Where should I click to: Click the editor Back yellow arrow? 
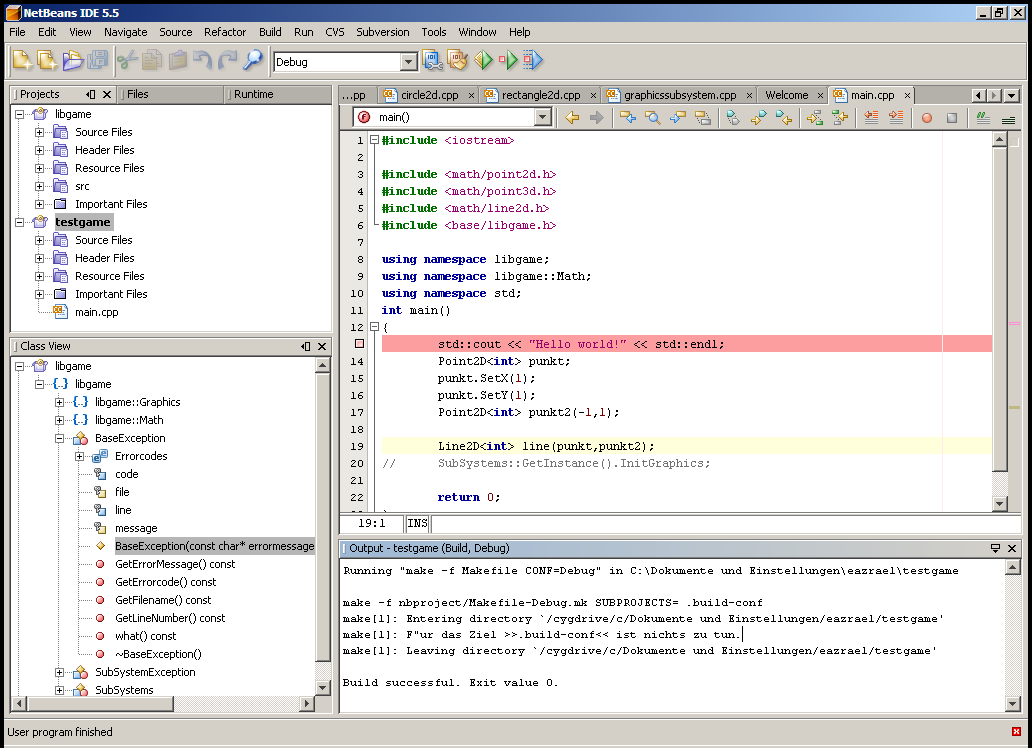(x=572, y=118)
